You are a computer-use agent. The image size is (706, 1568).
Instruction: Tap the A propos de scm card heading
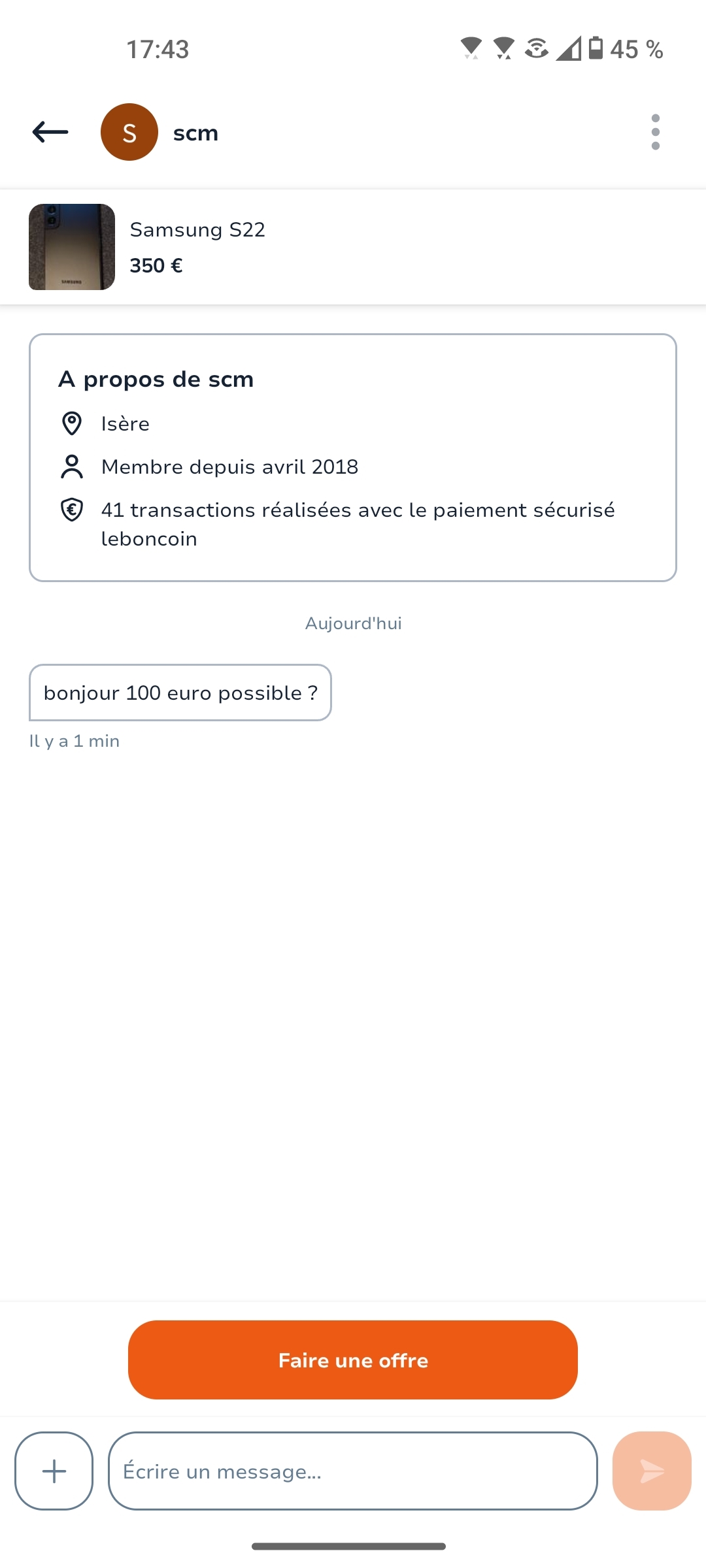tap(156, 379)
